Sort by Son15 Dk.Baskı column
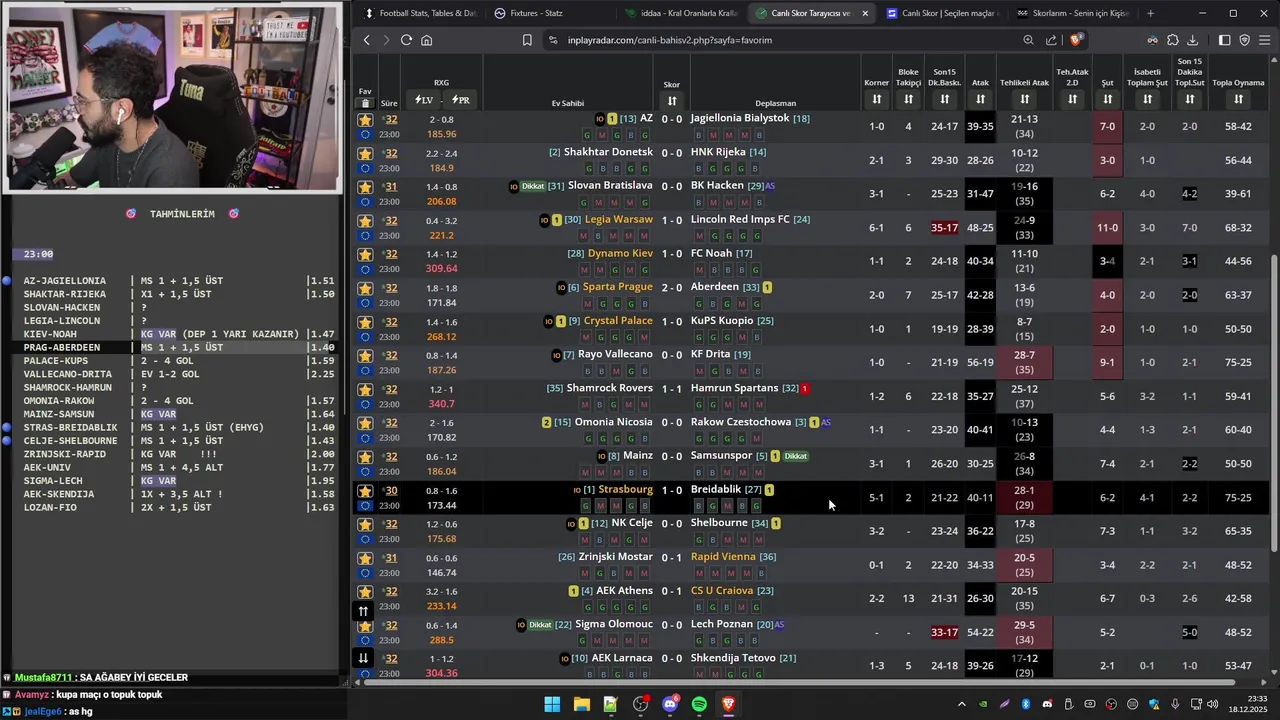This screenshot has width=1280, height=720. (x=944, y=99)
